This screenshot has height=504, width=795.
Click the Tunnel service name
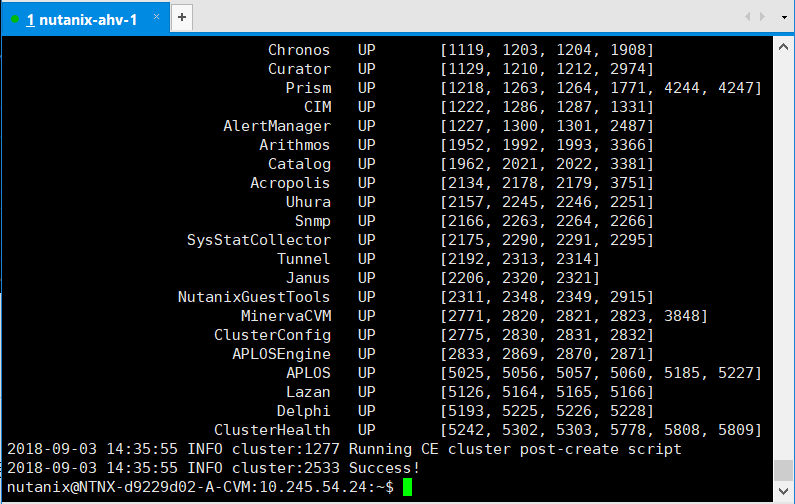(x=304, y=259)
